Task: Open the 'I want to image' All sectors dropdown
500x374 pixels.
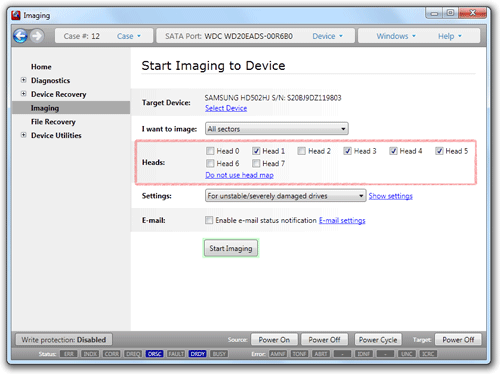Action: 277,129
